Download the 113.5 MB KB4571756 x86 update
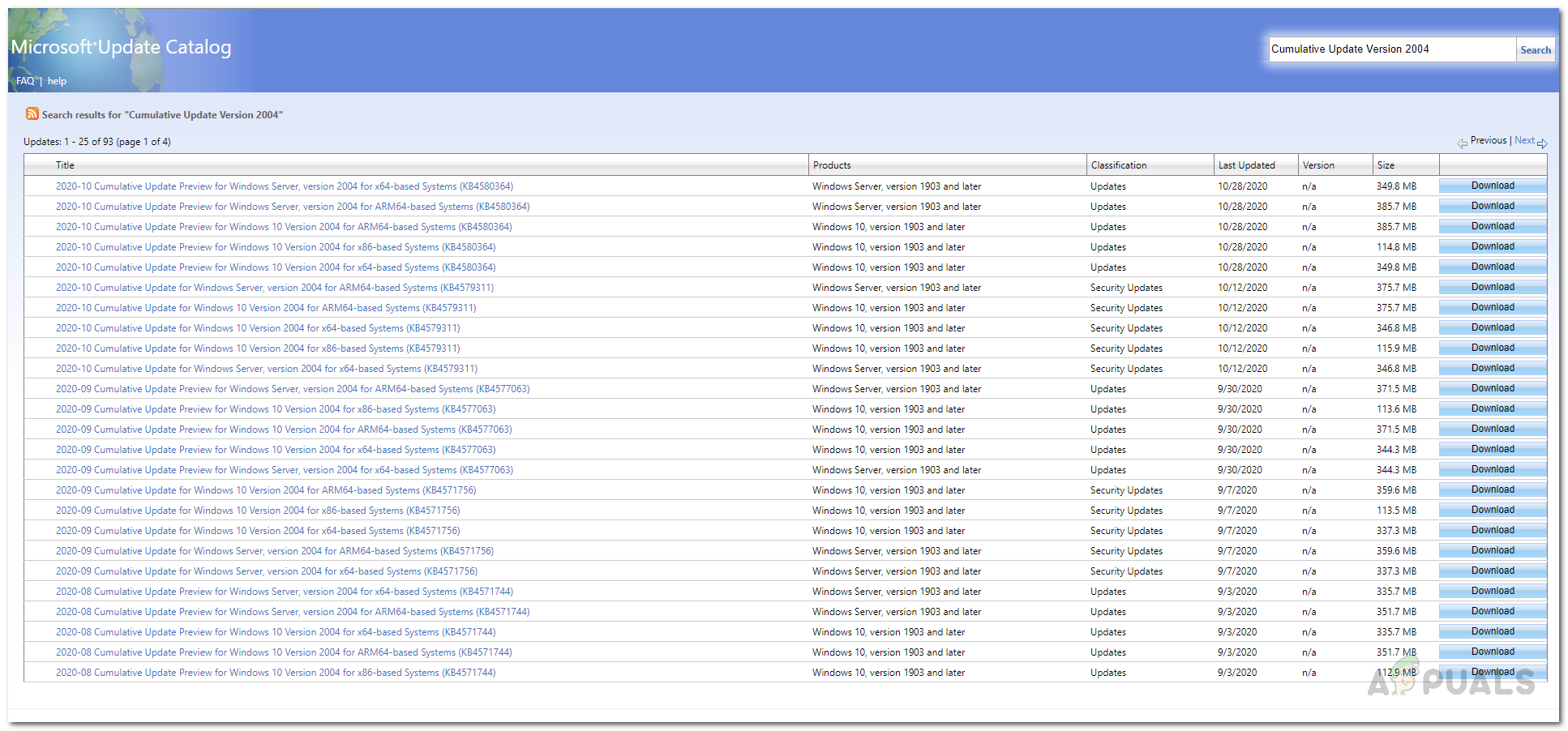Screen dimensions: 1568x731 pyautogui.click(x=1492, y=510)
